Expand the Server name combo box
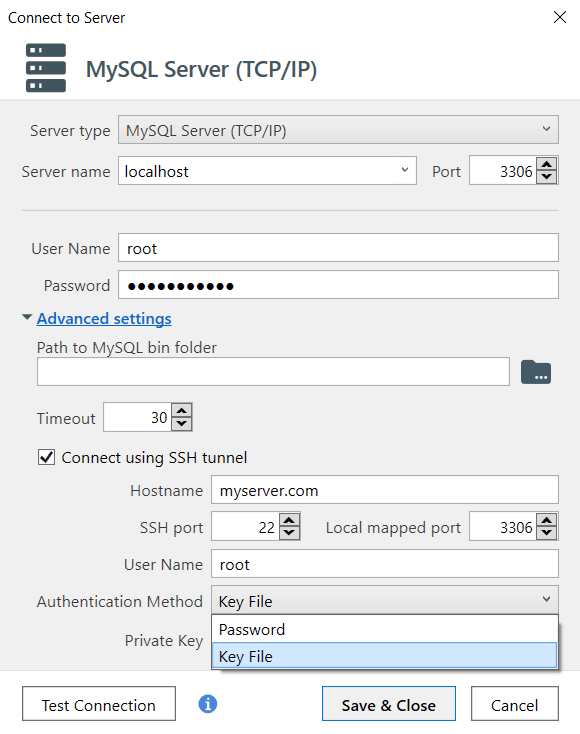580x734 pixels. [405, 170]
